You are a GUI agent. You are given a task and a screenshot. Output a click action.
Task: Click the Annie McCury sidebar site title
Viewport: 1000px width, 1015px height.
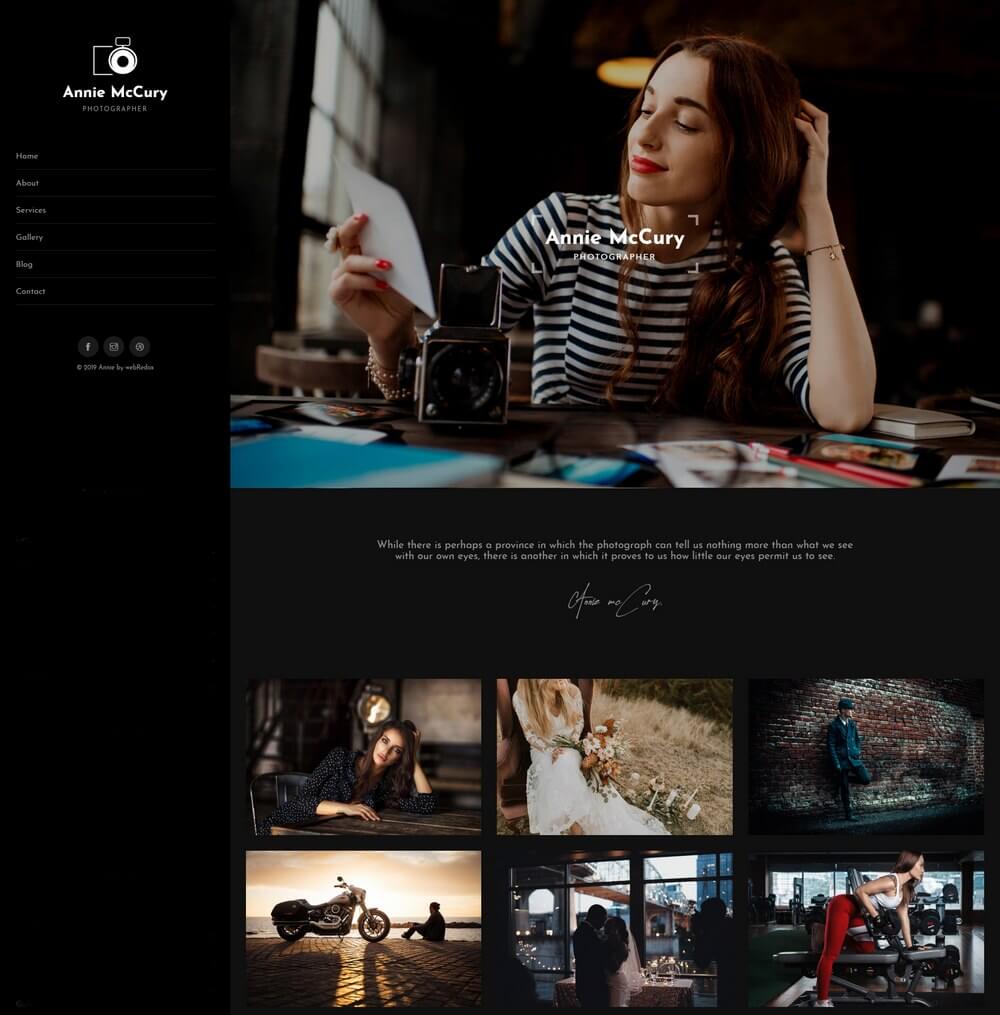[115, 92]
